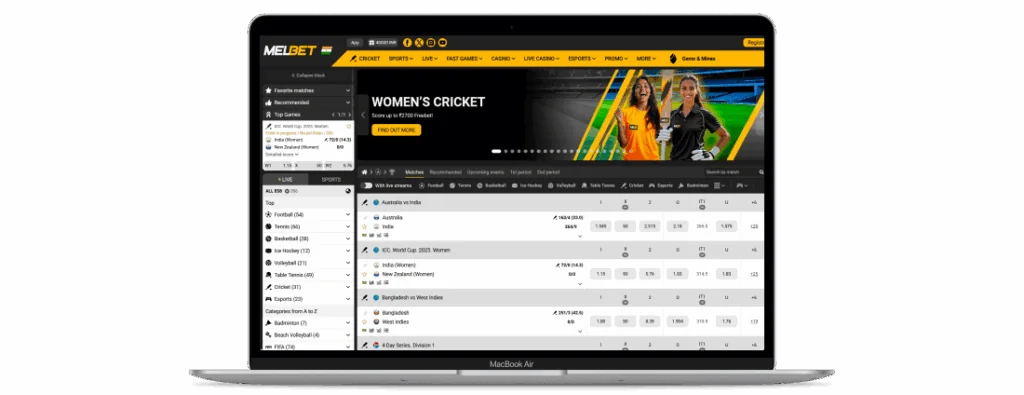Open Melbet's Instagram icon

pos(430,42)
